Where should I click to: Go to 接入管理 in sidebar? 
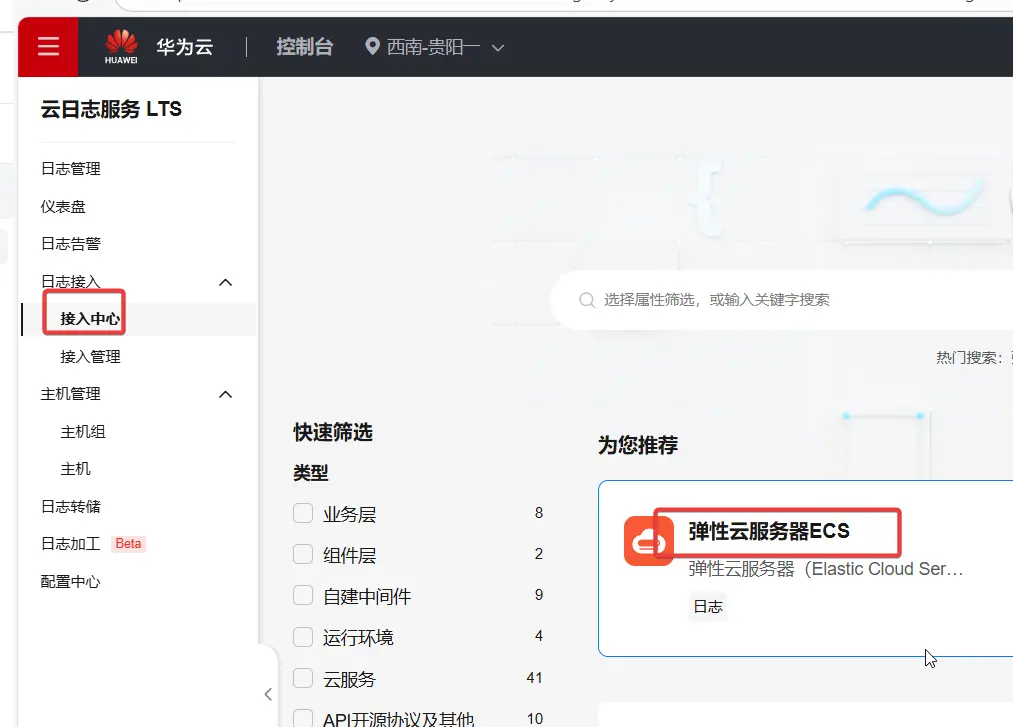(x=90, y=357)
